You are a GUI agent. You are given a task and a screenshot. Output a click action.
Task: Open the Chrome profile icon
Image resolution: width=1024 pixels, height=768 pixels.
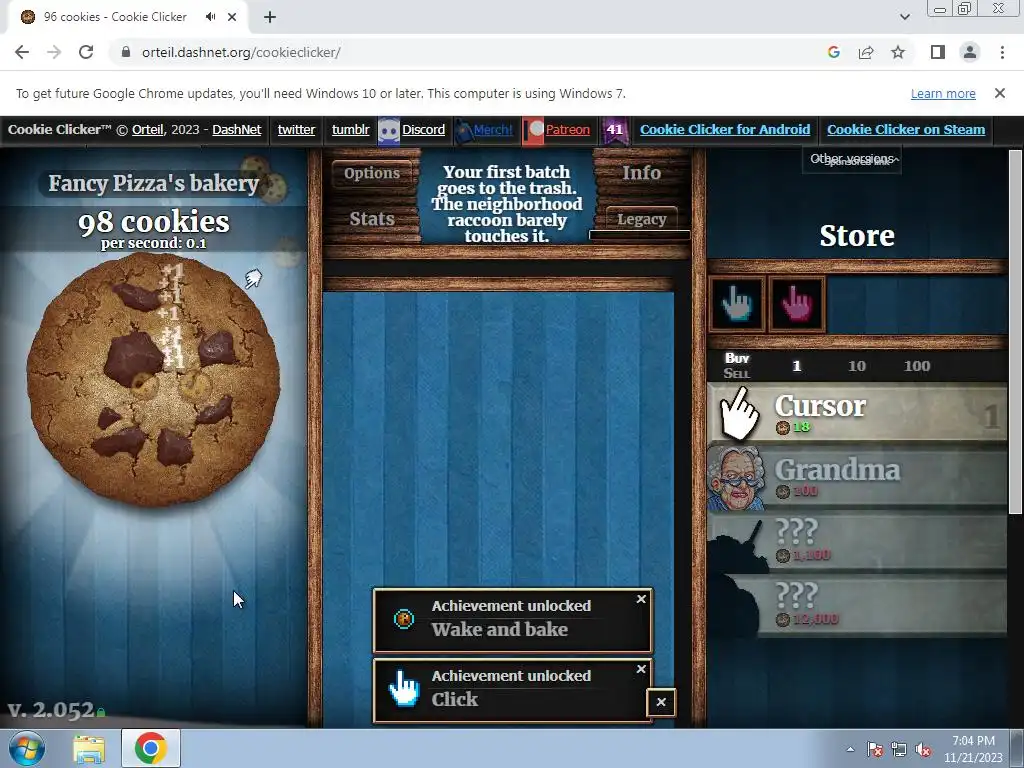(970, 52)
